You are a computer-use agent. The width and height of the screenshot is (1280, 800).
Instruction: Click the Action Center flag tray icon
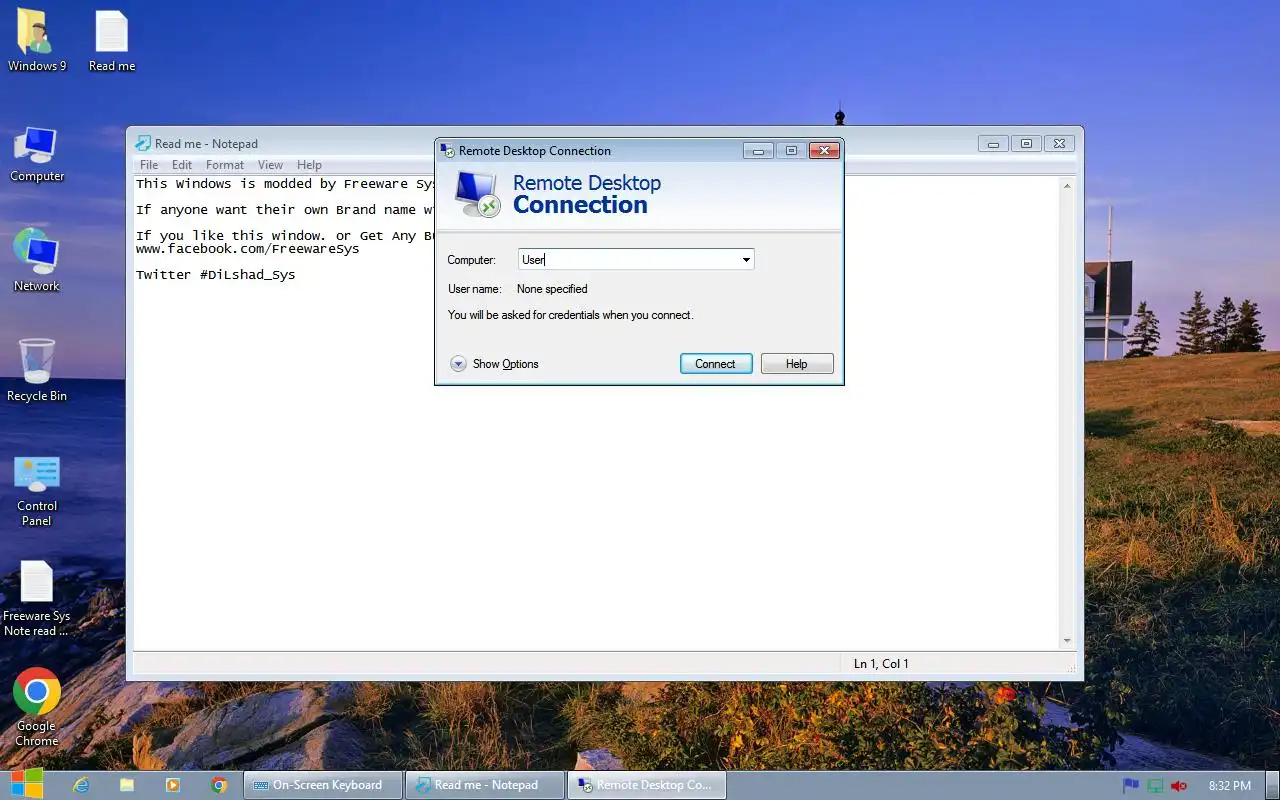tap(1131, 786)
